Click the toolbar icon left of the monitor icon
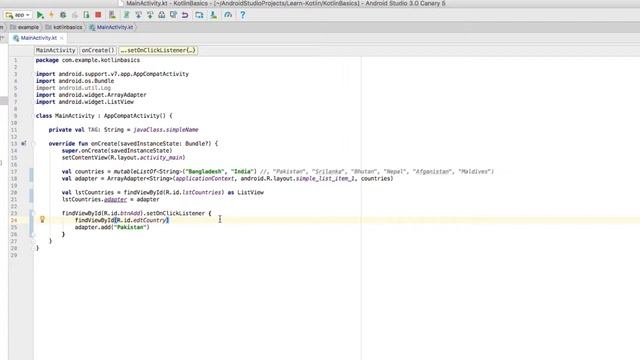 click(x=162, y=15)
